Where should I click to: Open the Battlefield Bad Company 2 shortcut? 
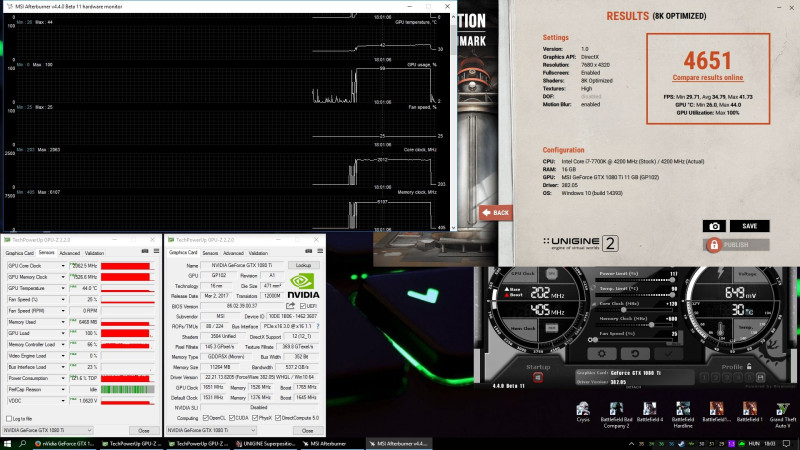click(615, 415)
